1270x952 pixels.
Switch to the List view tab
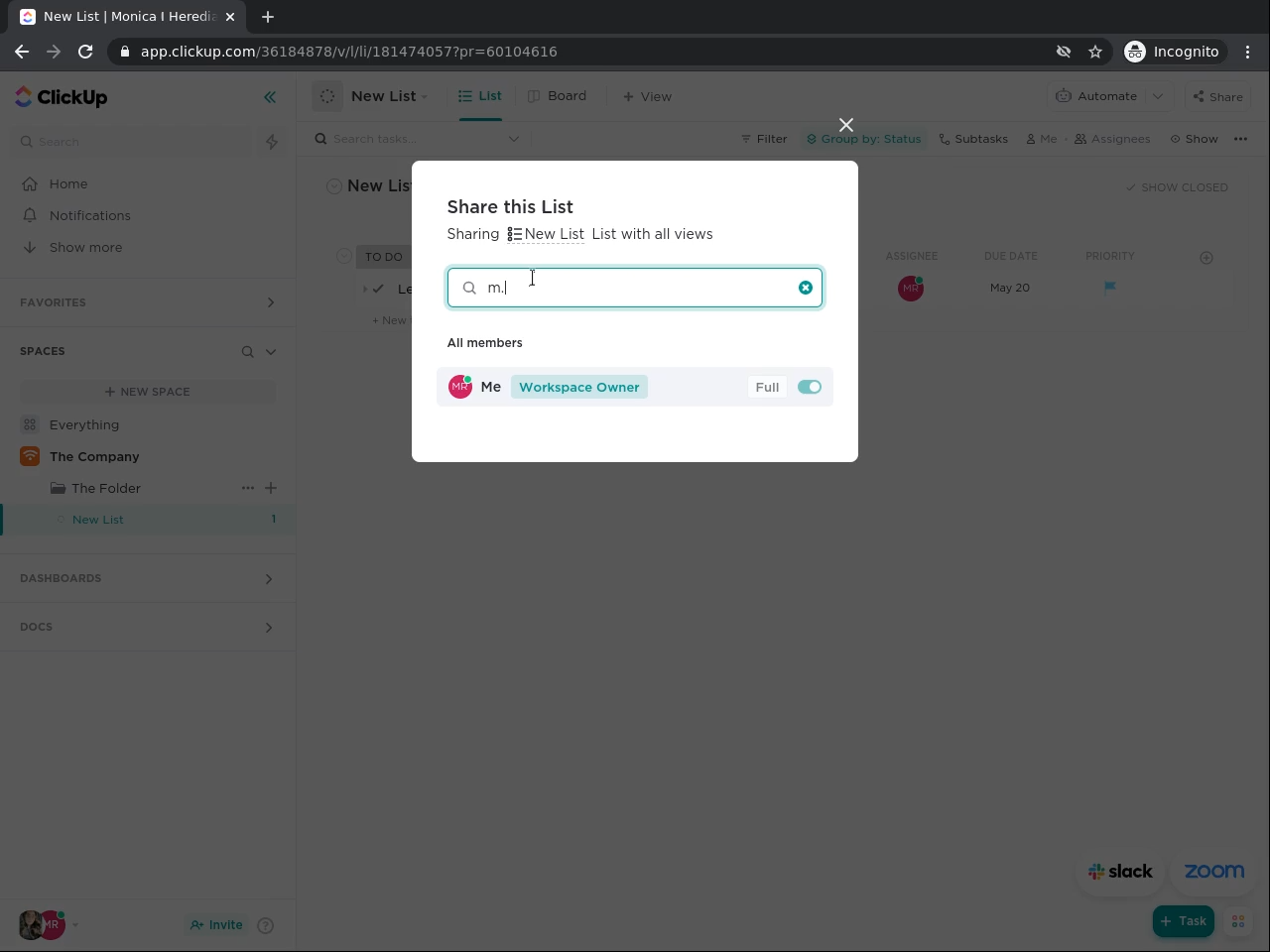coord(480,96)
